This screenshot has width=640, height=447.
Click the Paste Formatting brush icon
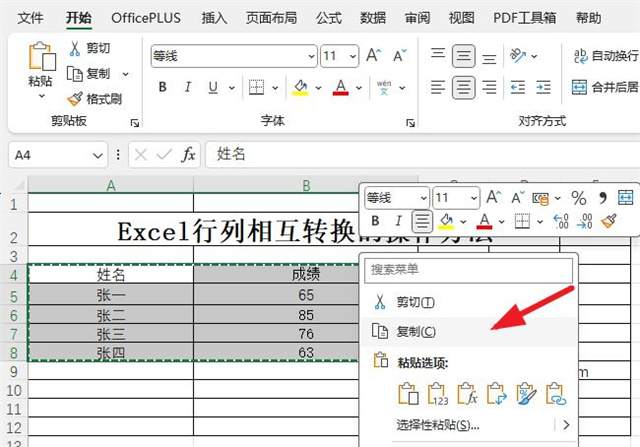click(526, 394)
